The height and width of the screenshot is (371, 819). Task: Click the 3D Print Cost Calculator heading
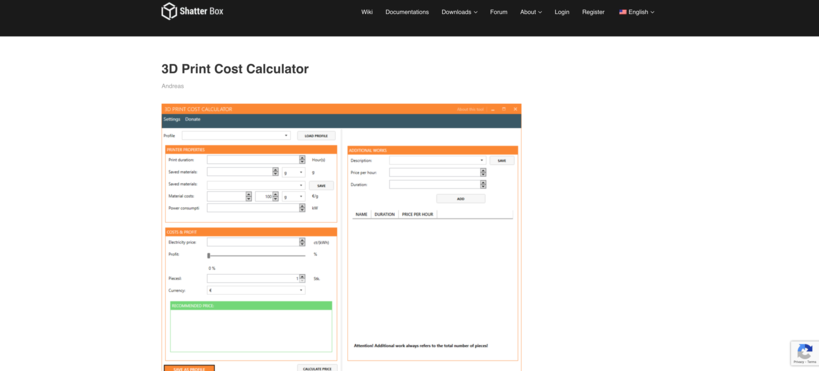point(235,68)
